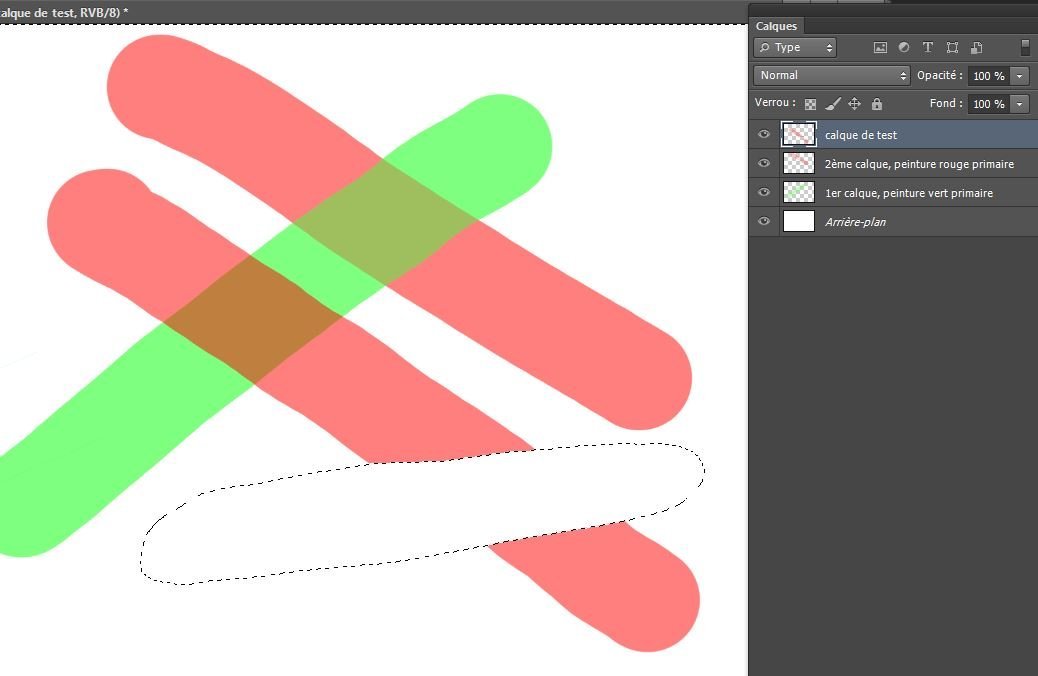The width and height of the screenshot is (1038, 676).
Task: Lock layer position with move icon
Action: 854,104
